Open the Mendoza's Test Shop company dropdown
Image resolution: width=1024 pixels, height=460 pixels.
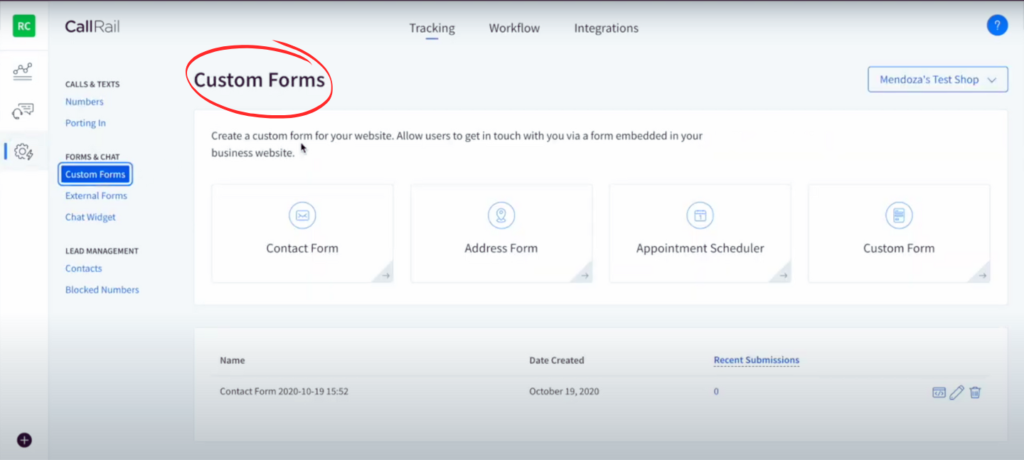coord(938,80)
